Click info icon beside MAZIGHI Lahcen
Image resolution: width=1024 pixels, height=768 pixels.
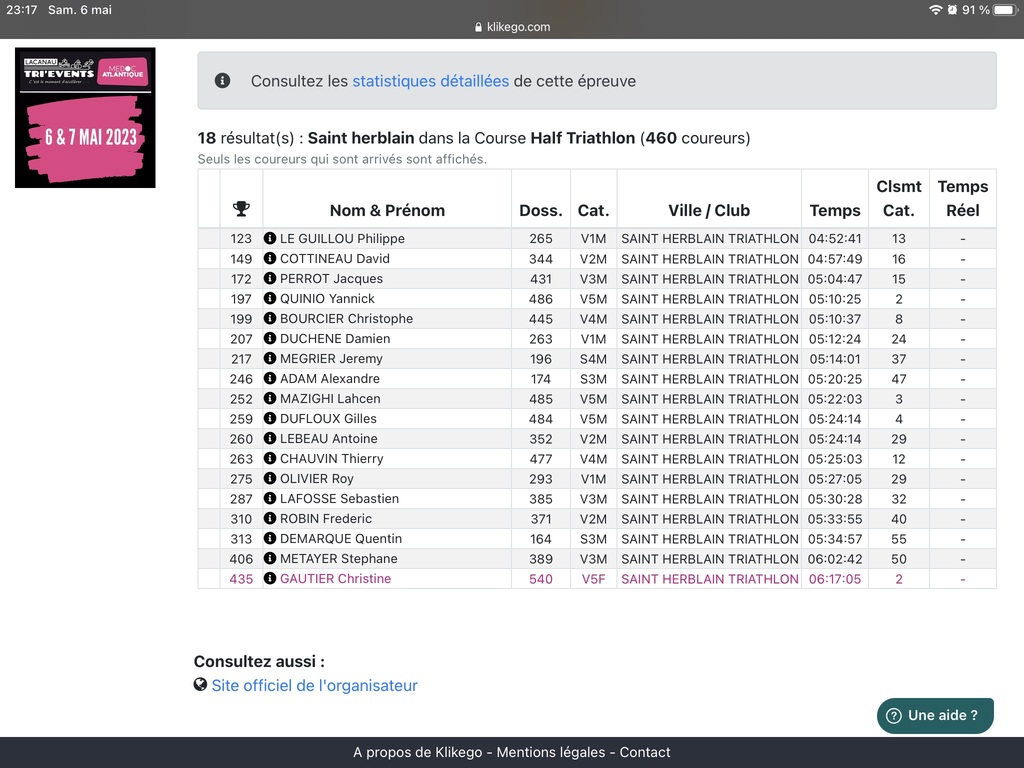click(x=270, y=399)
